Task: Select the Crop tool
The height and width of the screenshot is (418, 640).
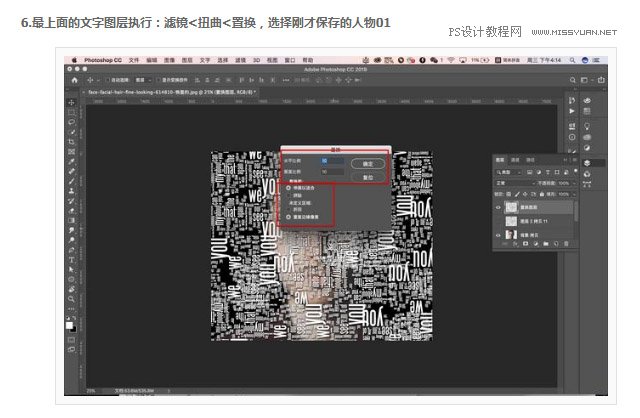Action: click(x=71, y=142)
